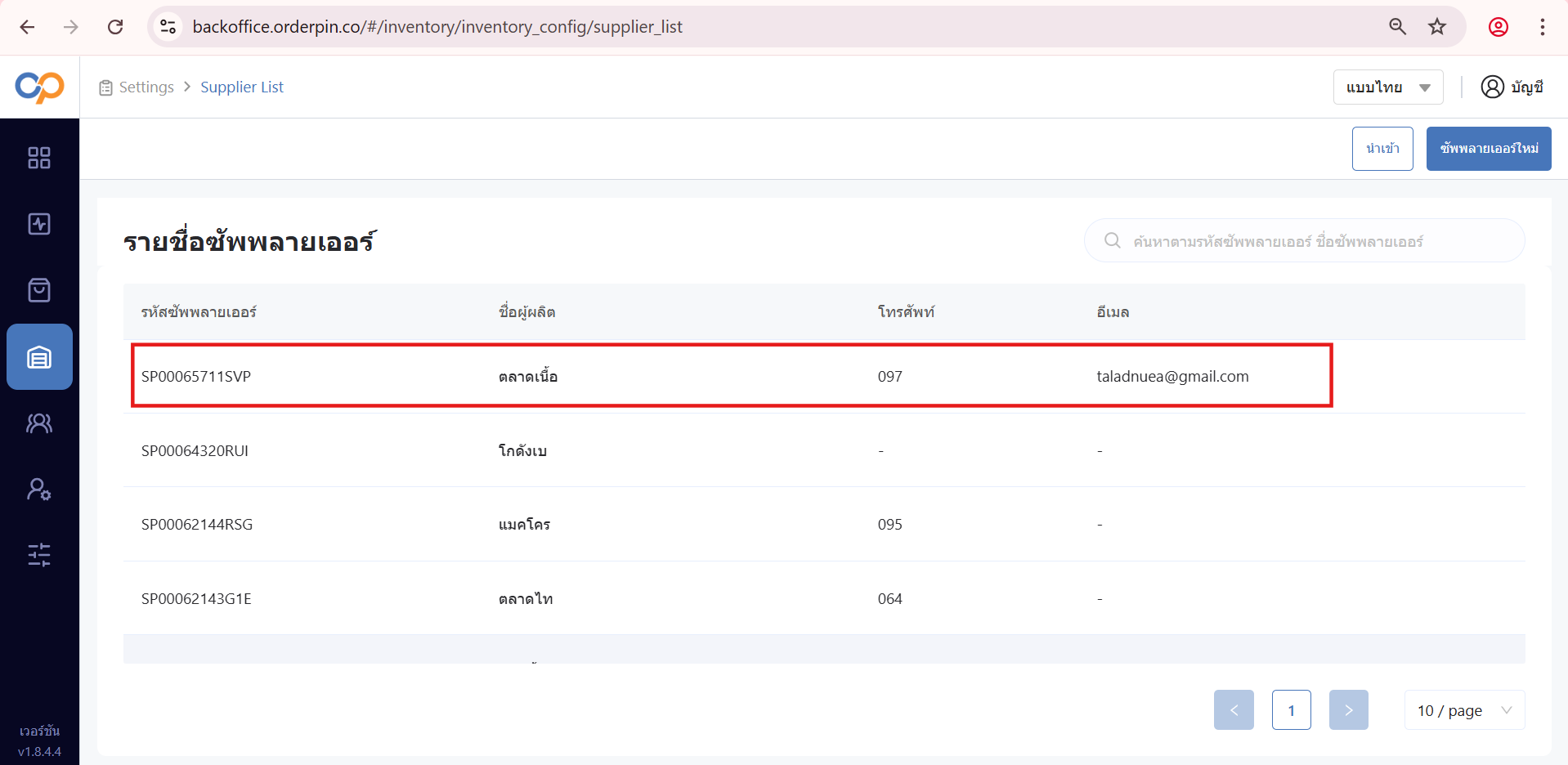This screenshot has height=765, width=1568.
Task: Click the นำเข้า import button
Action: pyautogui.click(x=1382, y=149)
